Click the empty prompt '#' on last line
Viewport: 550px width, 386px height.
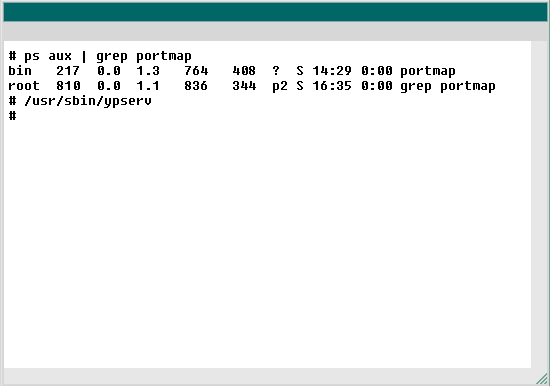[12, 116]
